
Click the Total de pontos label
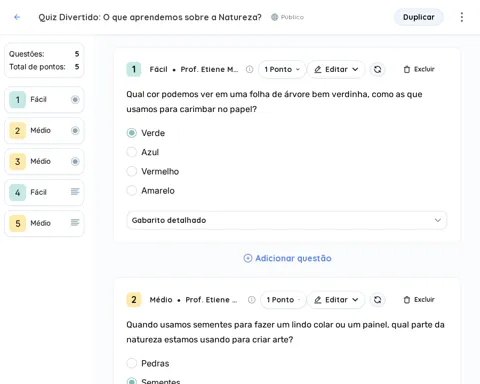point(37,67)
